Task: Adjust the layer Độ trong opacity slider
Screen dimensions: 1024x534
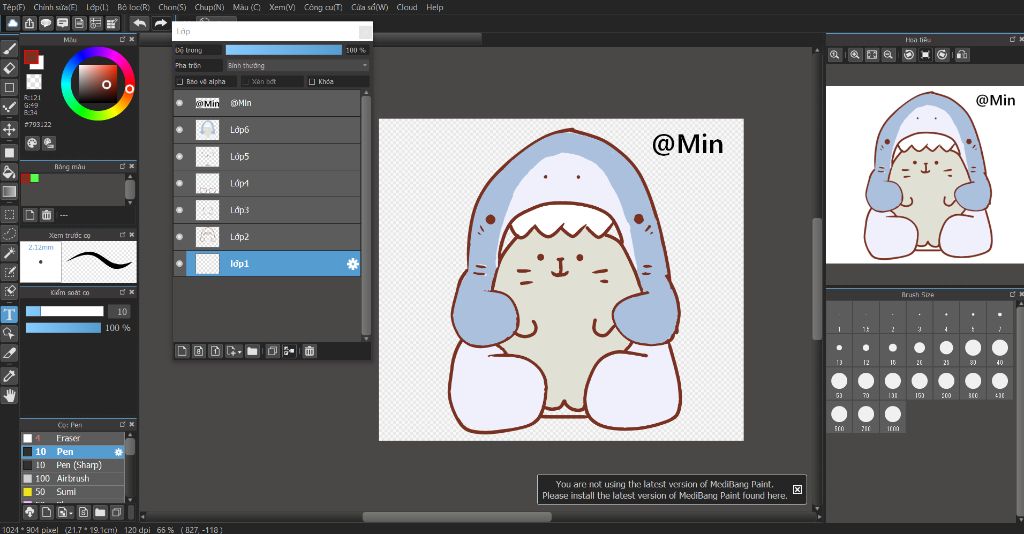Action: (x=283, y=50)
